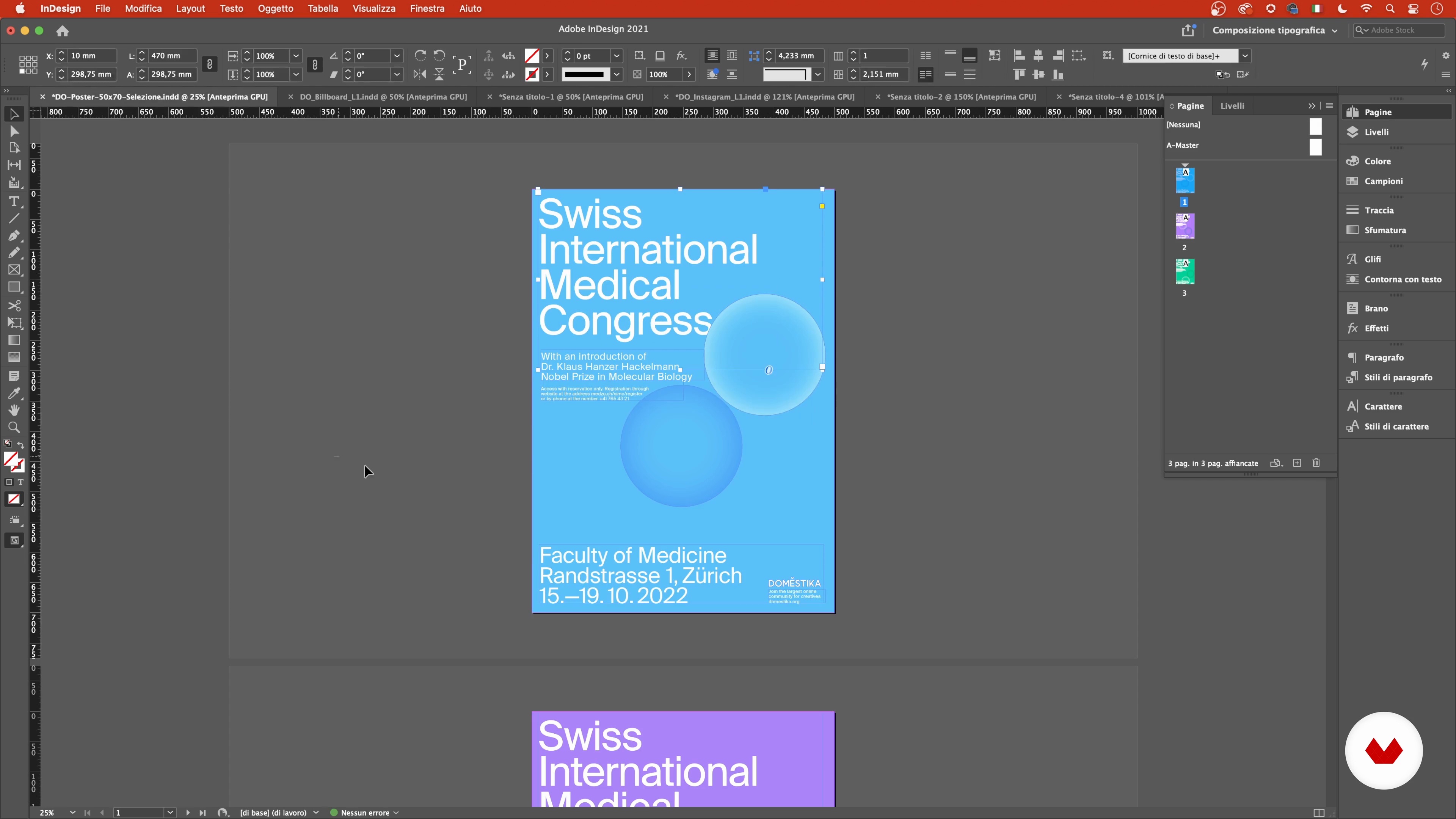
Task: Expand the object style dropdown
Action: [1244, 56]
